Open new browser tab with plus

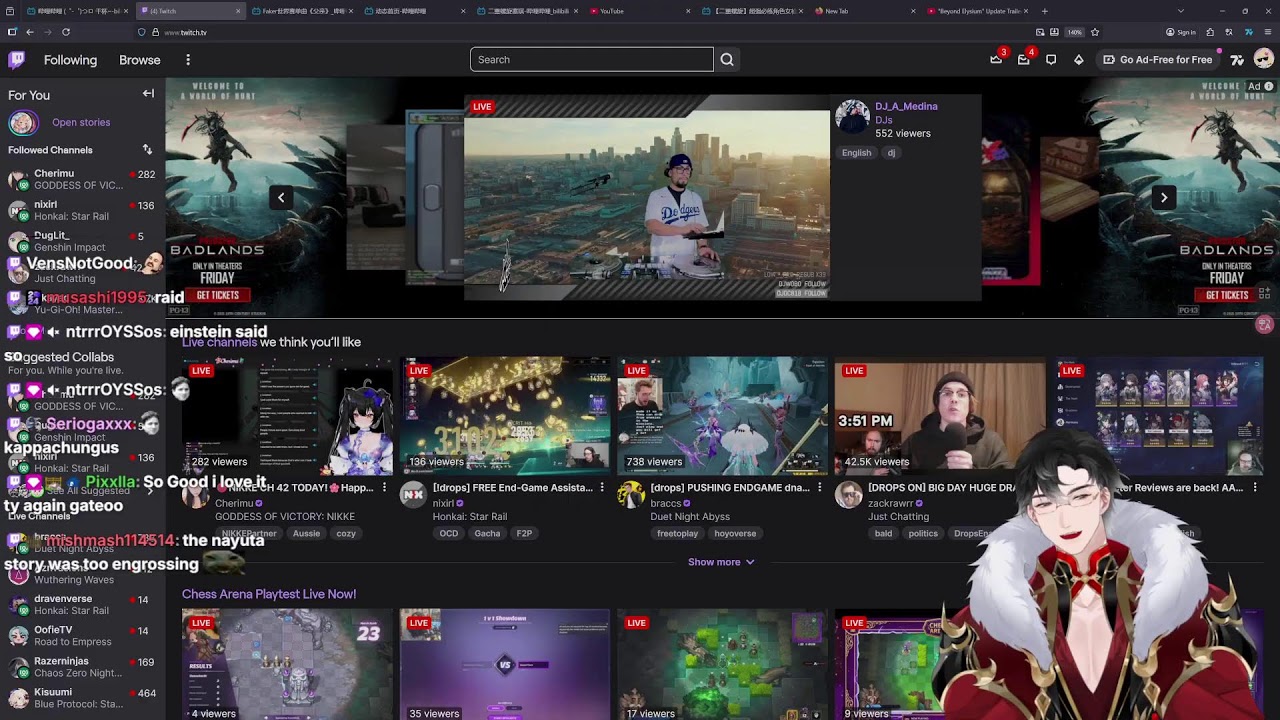(x=1044, y=11)
